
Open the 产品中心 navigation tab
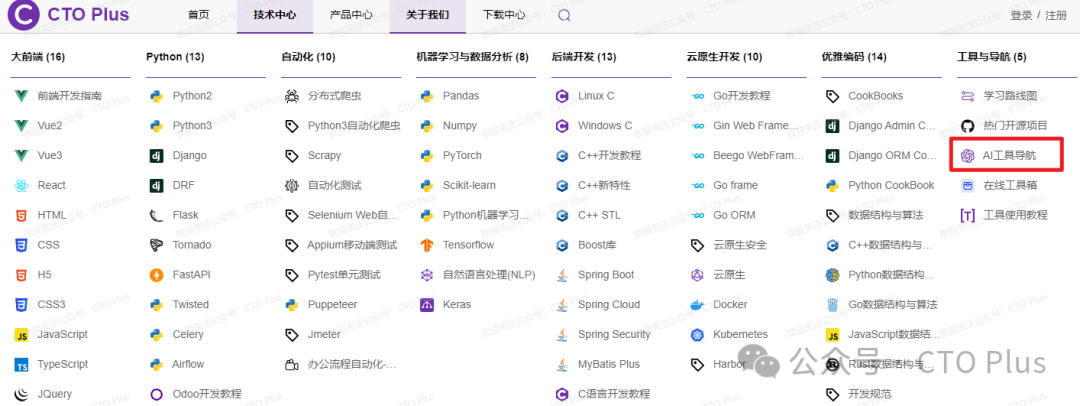coord(351,15)
